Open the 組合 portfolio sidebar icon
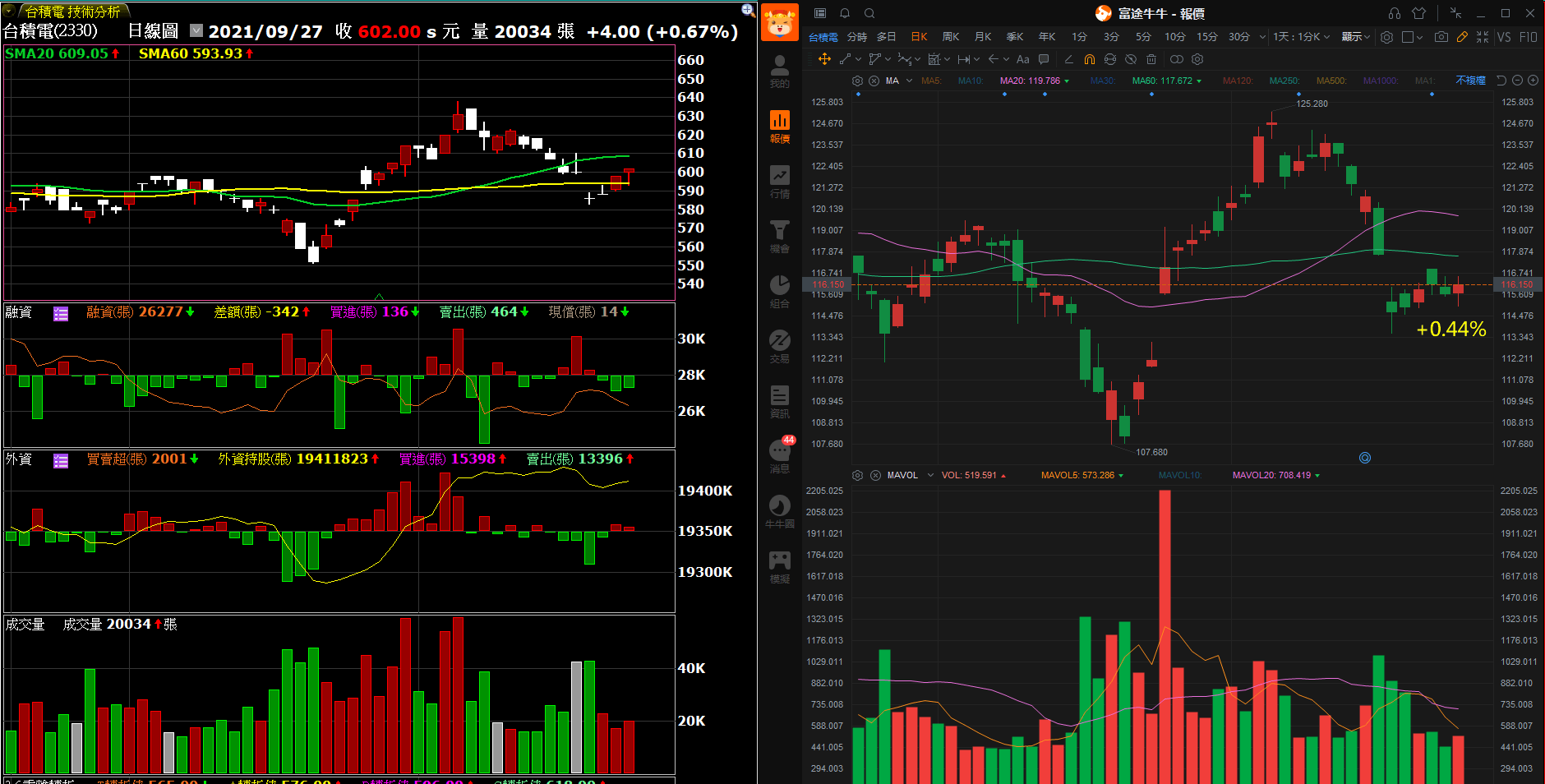Screen dimensions: 1545x784 pyautogui.click(x=780, y=292)
